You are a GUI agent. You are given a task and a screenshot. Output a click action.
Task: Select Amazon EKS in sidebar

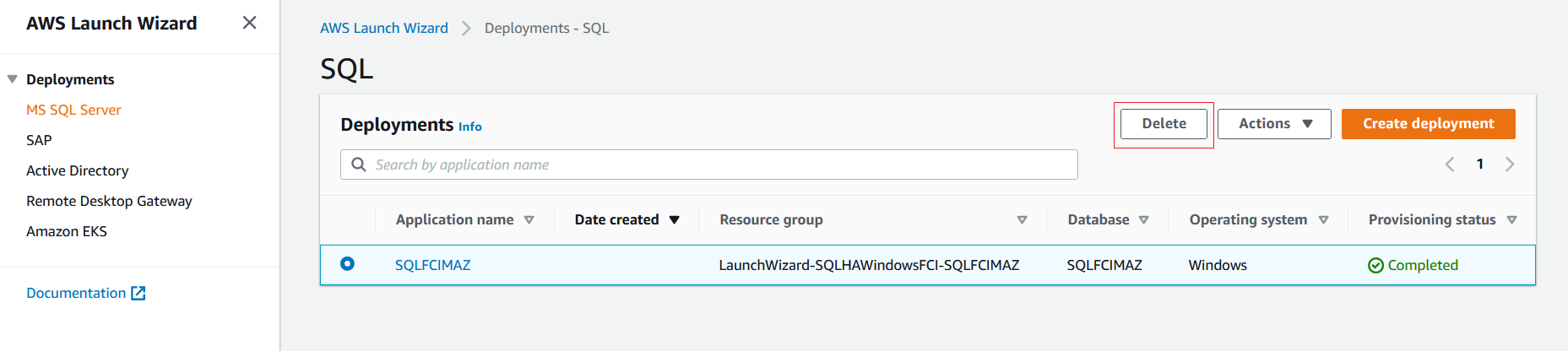(67, 231)
